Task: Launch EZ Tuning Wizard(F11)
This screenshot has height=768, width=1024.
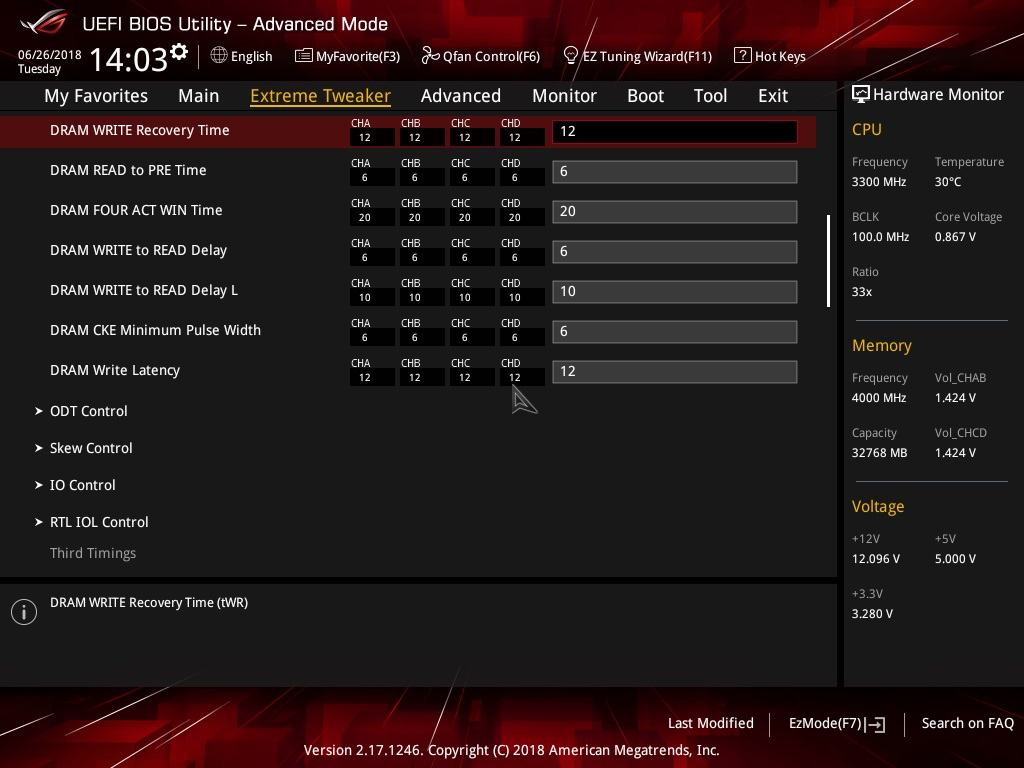Action: (x=647, y=56)
